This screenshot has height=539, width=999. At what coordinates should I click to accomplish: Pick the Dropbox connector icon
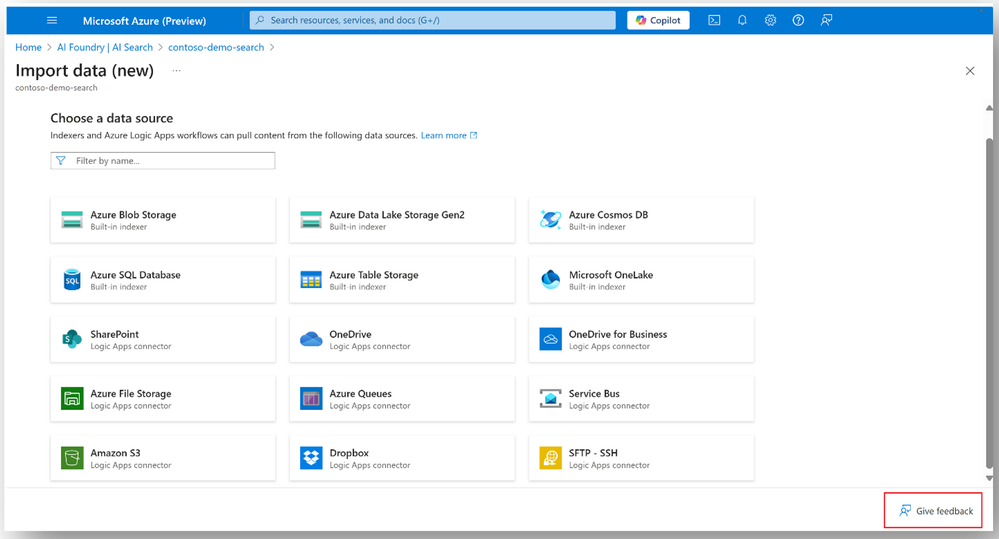point(311,458)
